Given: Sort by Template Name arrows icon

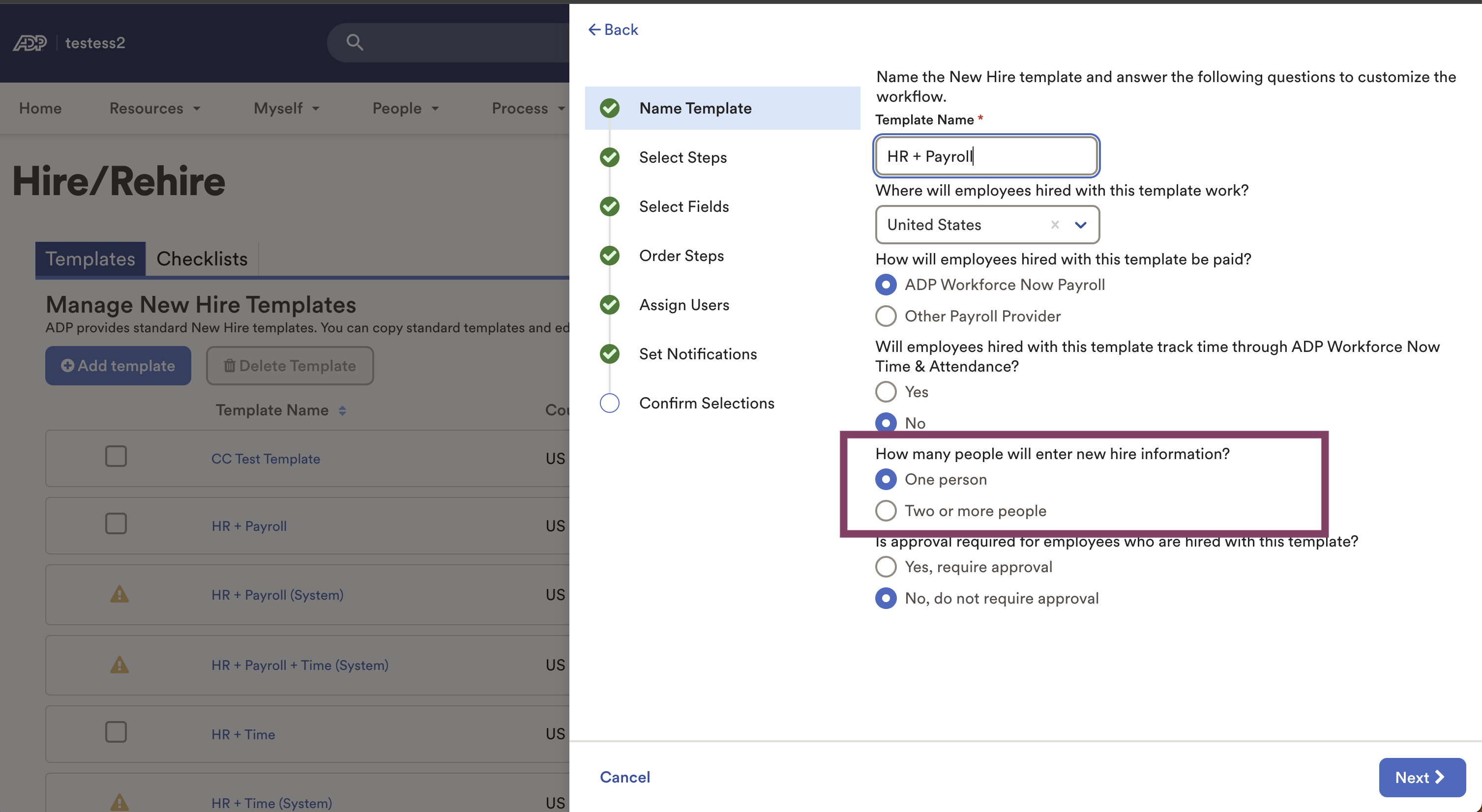Looking at the screenshot, I should 342,410.
